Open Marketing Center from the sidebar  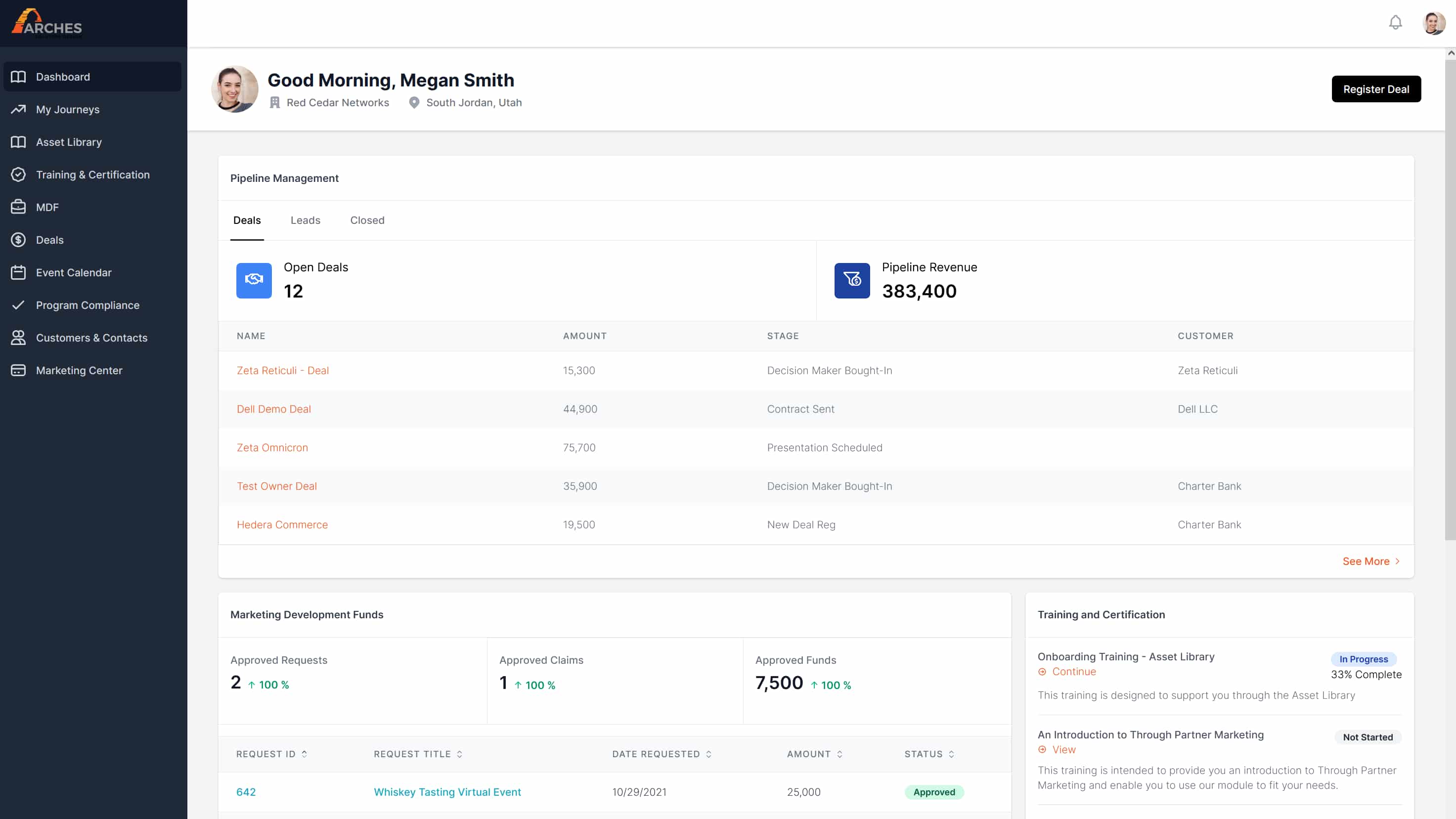pos(79,370)
